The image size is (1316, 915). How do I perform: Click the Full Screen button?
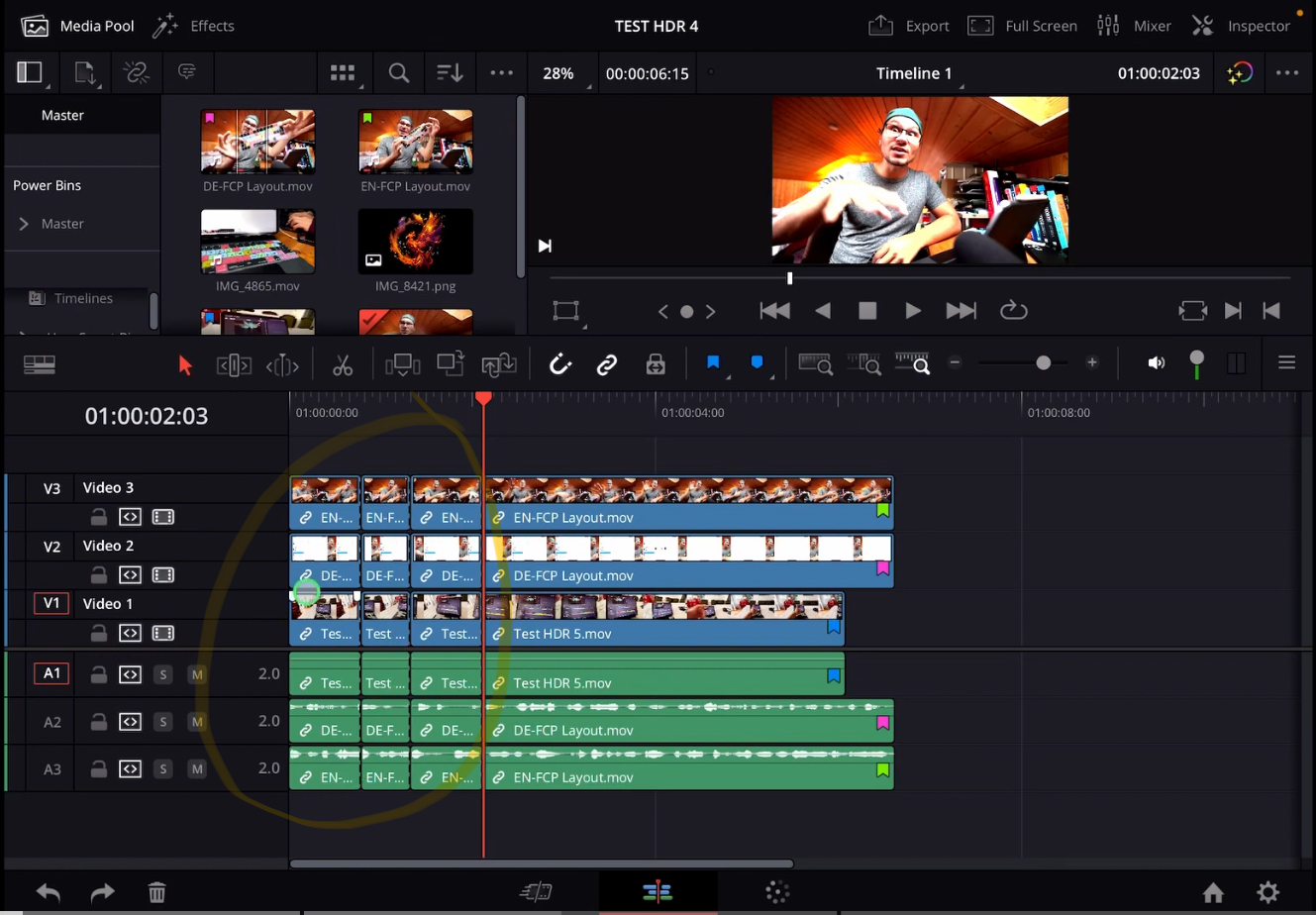point(1022,26)
